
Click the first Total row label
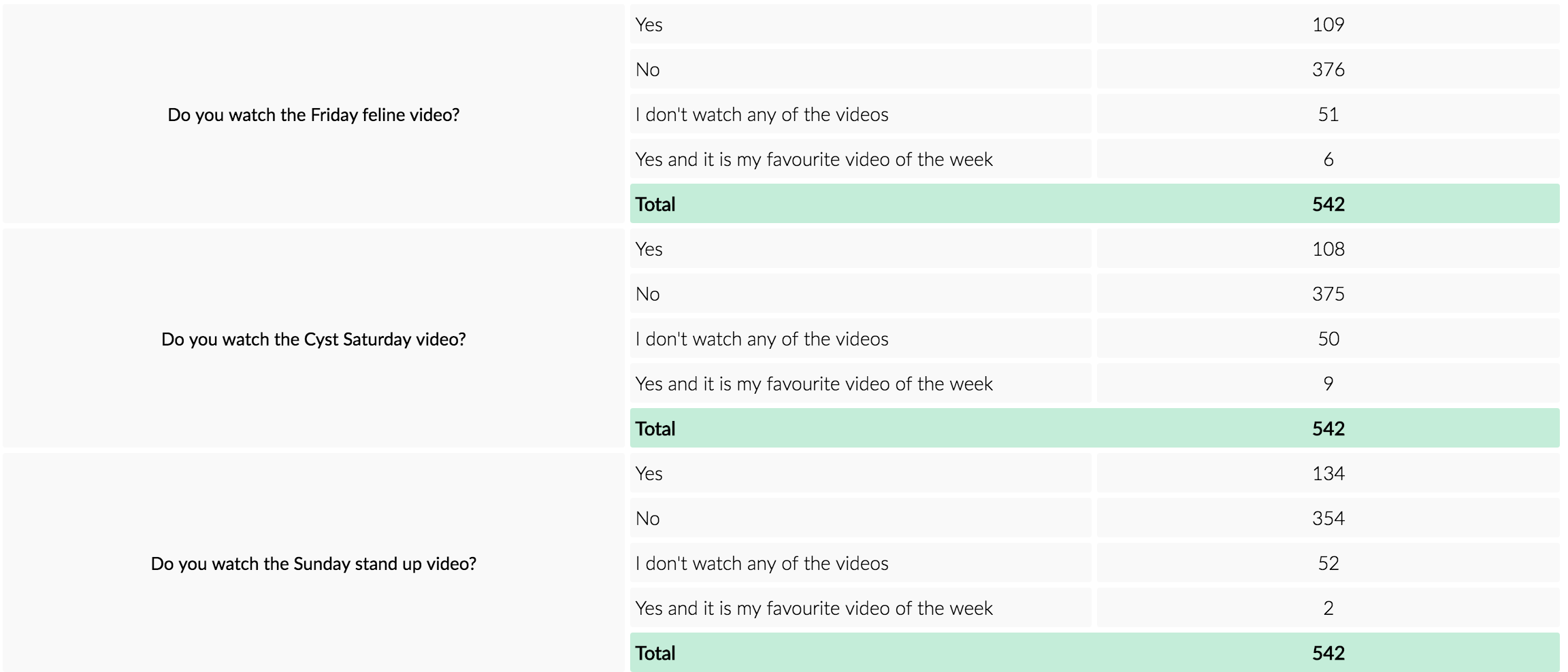[655, 204]
